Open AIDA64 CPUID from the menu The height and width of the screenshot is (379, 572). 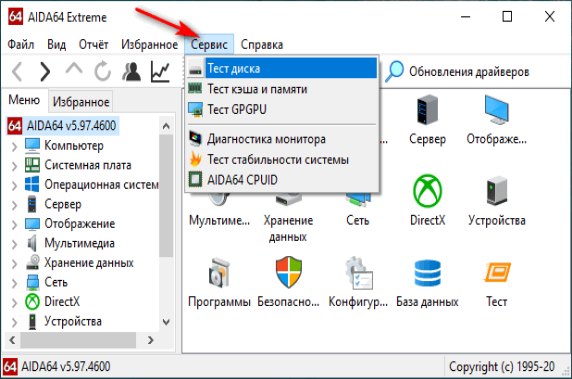pyautogui.click(x=282, y=180)
